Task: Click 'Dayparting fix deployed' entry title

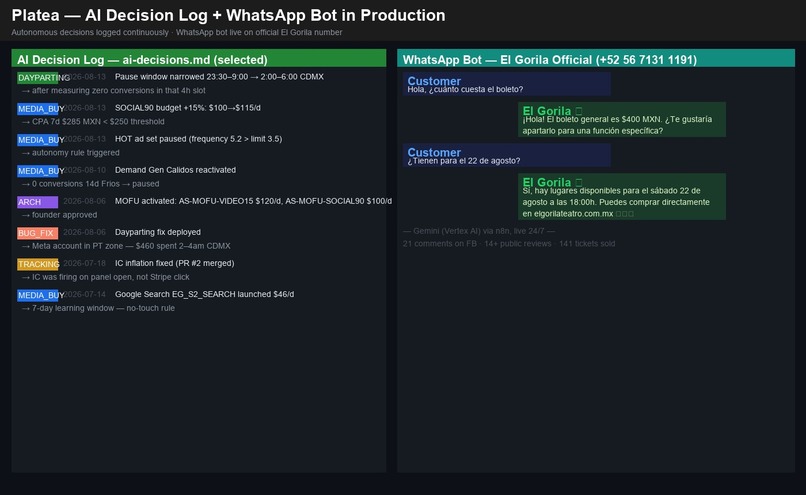Action: pos(158,232)
